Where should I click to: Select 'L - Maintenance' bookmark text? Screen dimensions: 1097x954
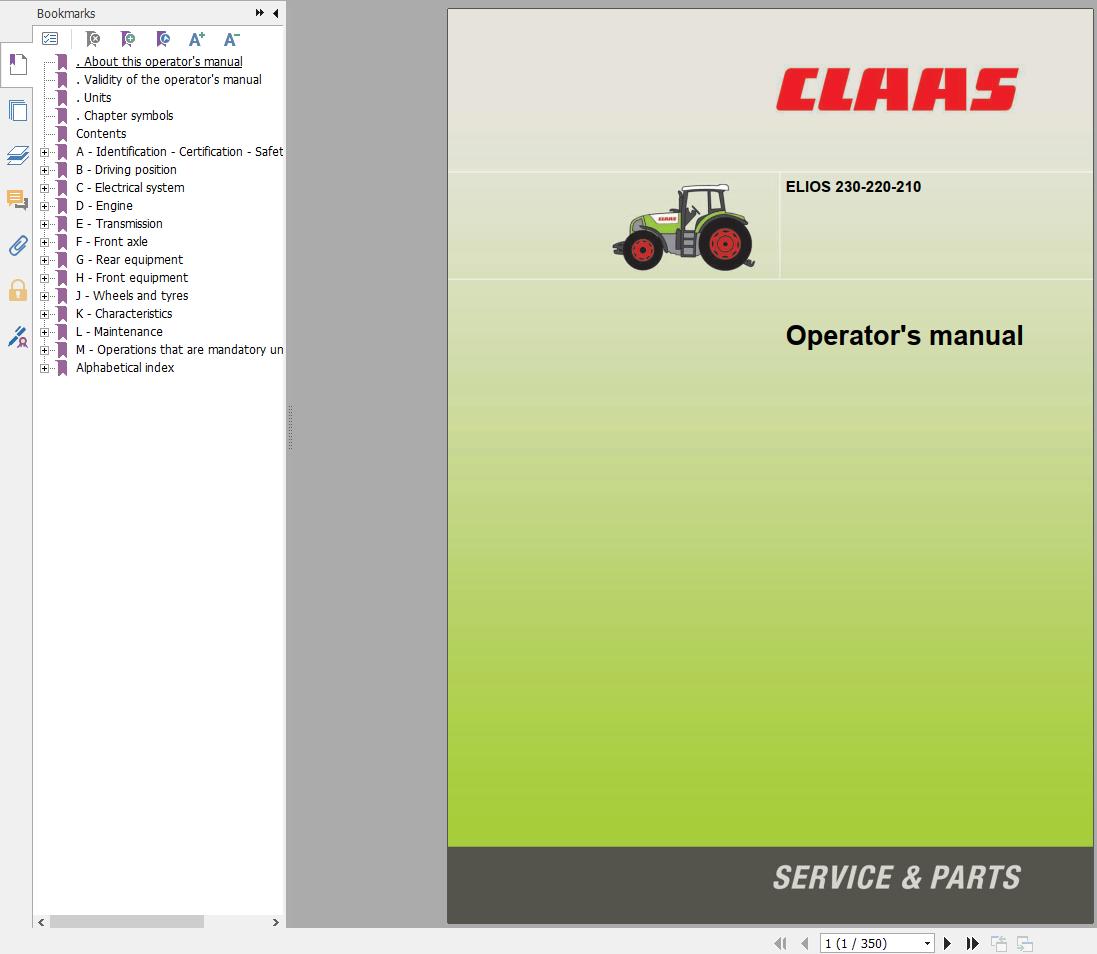tap(120, 332)
